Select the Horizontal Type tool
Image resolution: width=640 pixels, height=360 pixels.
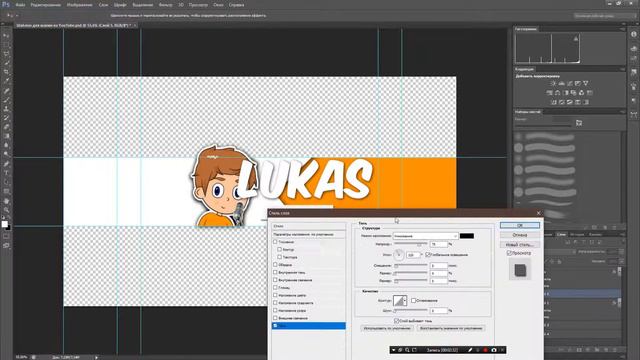click(6, 173)
